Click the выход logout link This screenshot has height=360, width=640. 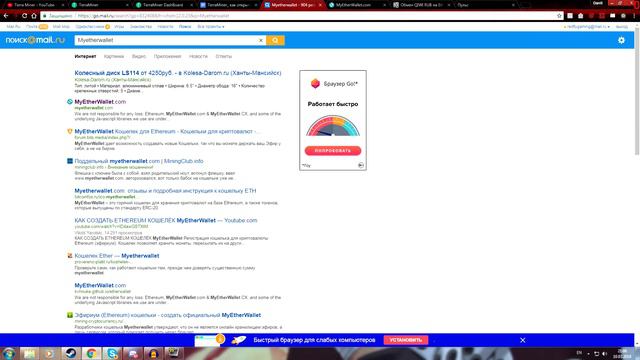point(622,27)
